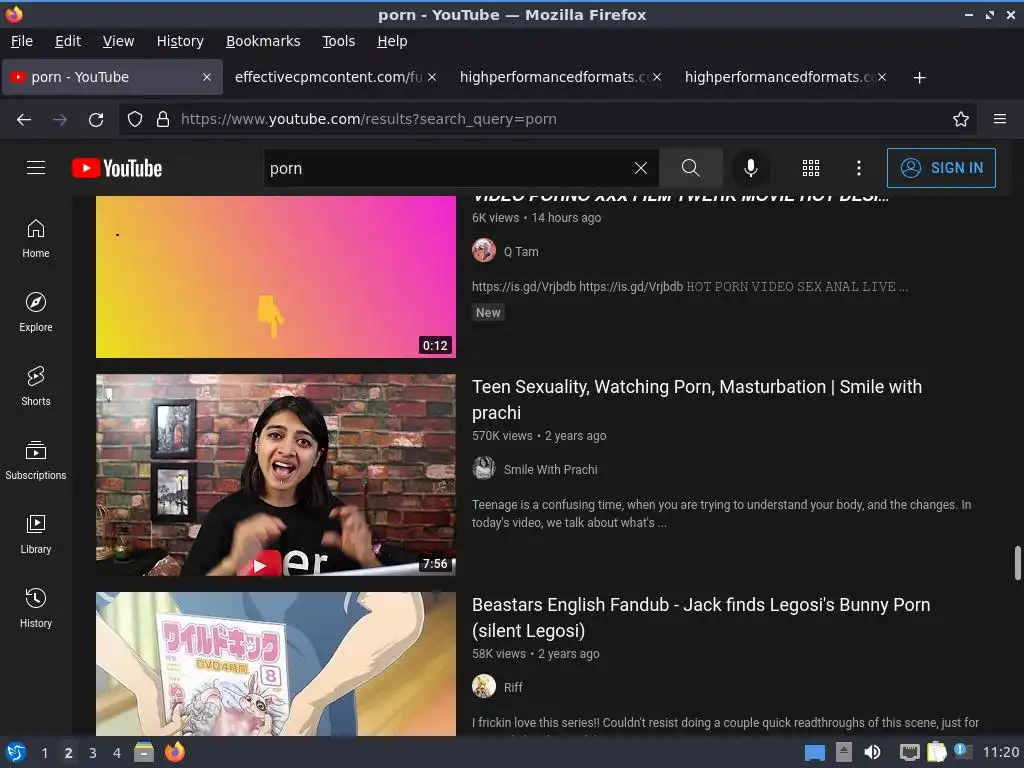This screenshot has width=1024, height=768.
Task: Open the Bookmarks menu
Action: (263, 41)
